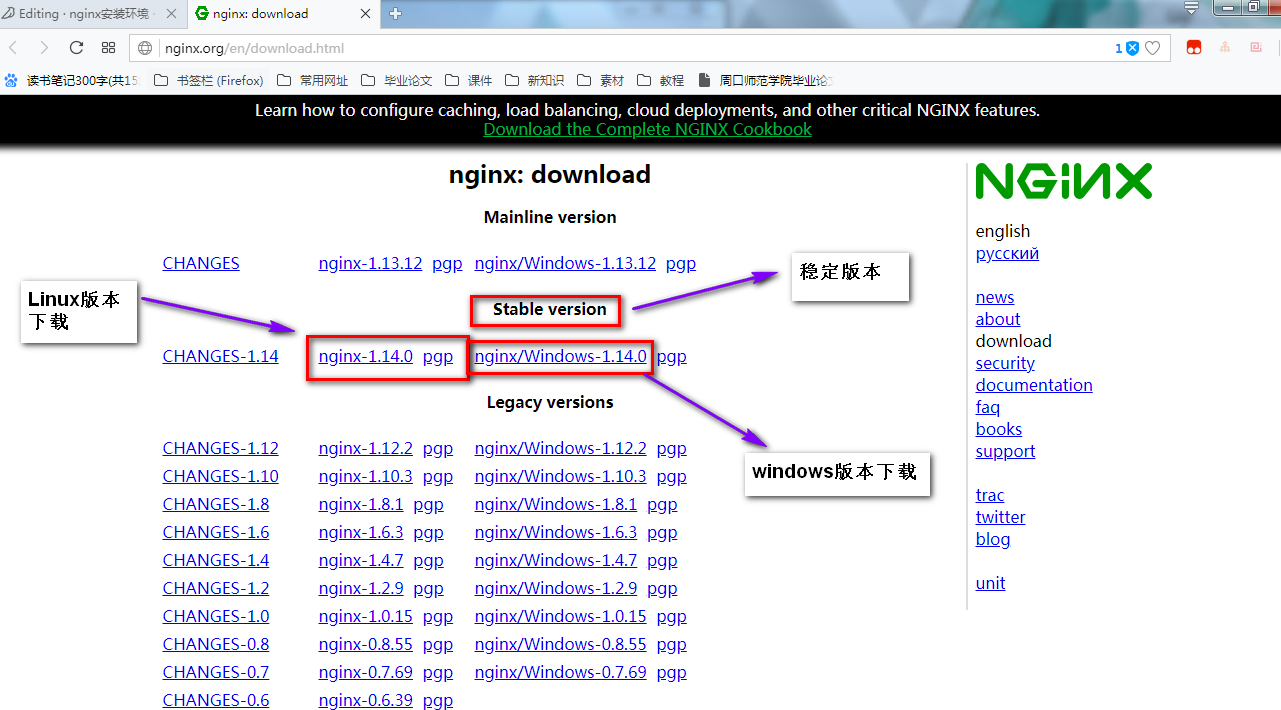Screen dimensions: 1281x710
Task: Bookmark the page with the heart icon
Action: click(1153, 48)
